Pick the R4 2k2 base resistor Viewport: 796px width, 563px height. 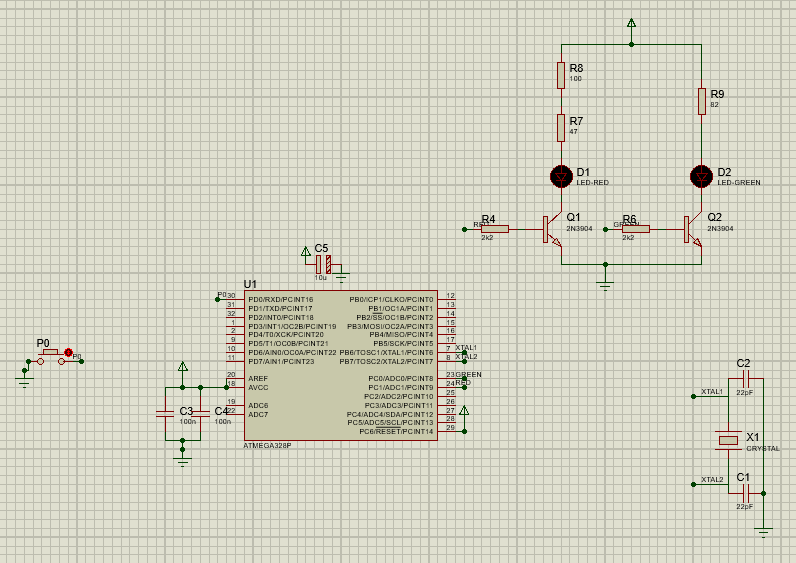495,229
